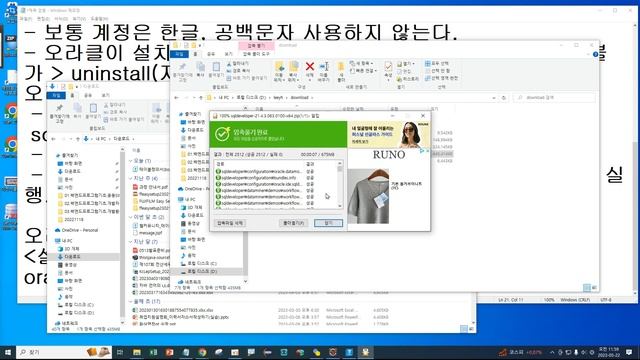
Task: Open Excel from the taskbar
Action: click(x=153, y=352)
